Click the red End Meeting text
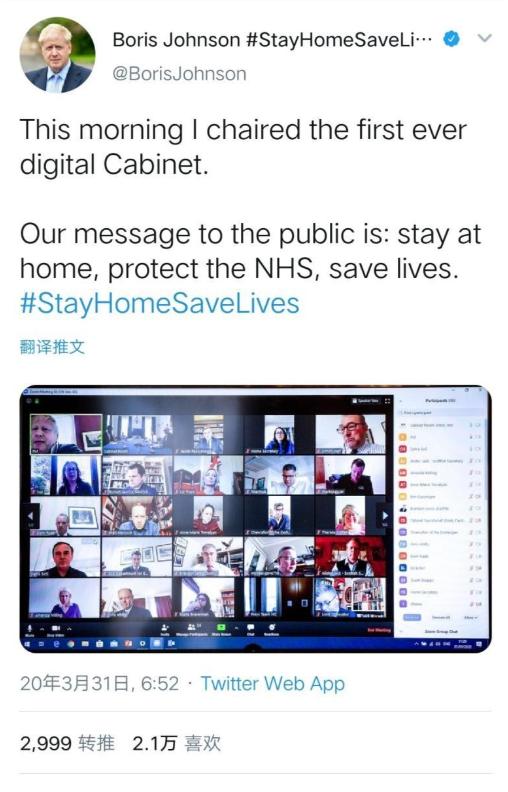The width and height of the screenshot is (508, 792). (379, 630)
